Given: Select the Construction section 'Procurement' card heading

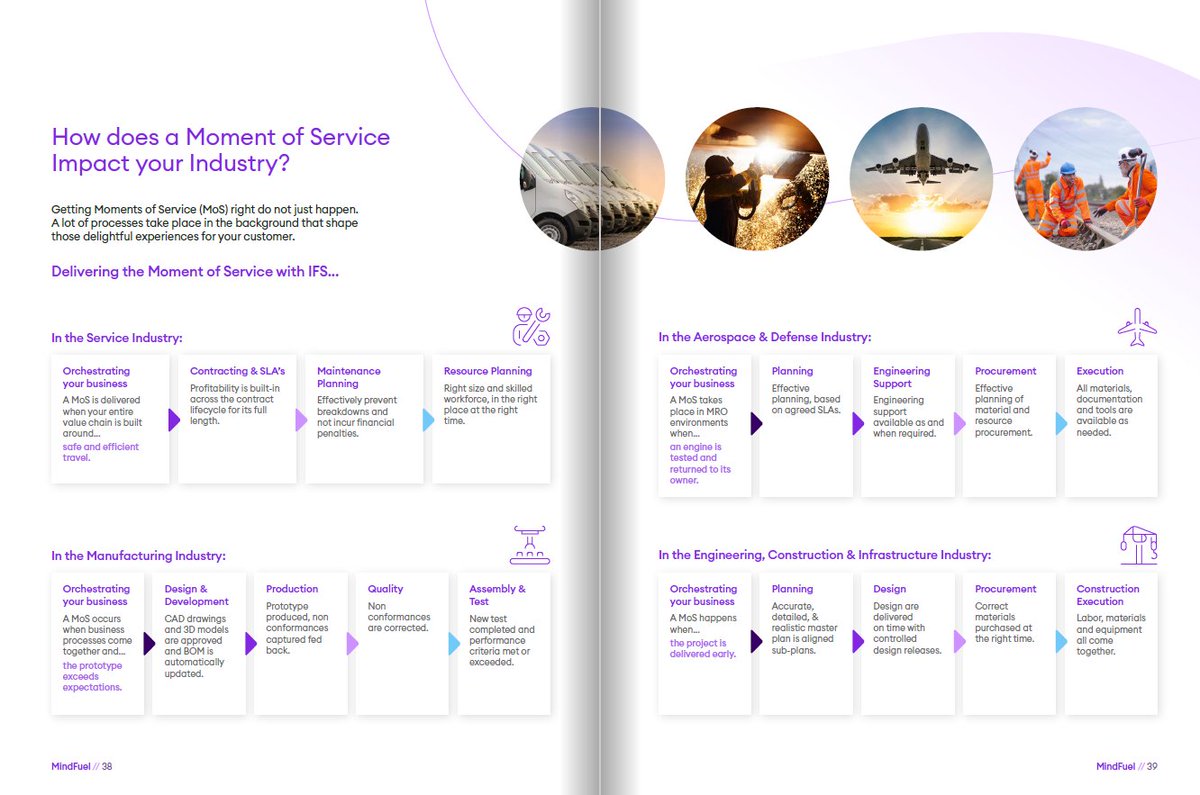Looking at the screenshot, I should 1006,589.
